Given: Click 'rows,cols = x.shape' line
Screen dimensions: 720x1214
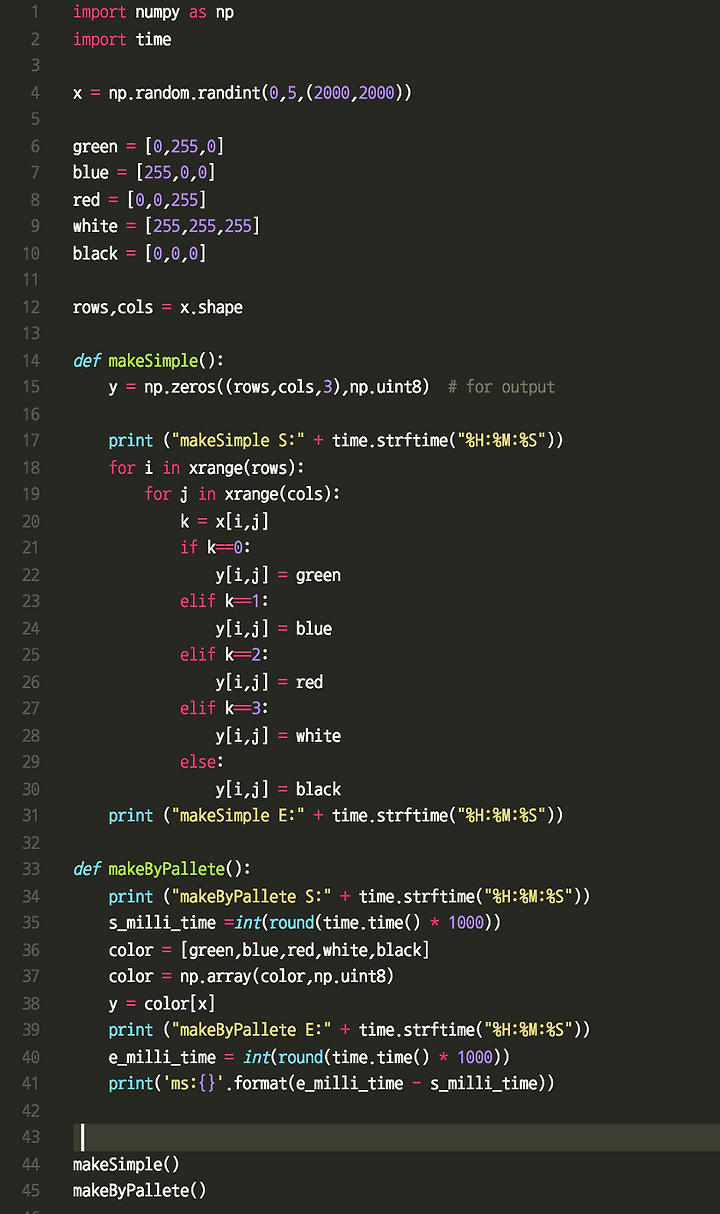Looking at the screenshot, I should [x=158, y=307].
